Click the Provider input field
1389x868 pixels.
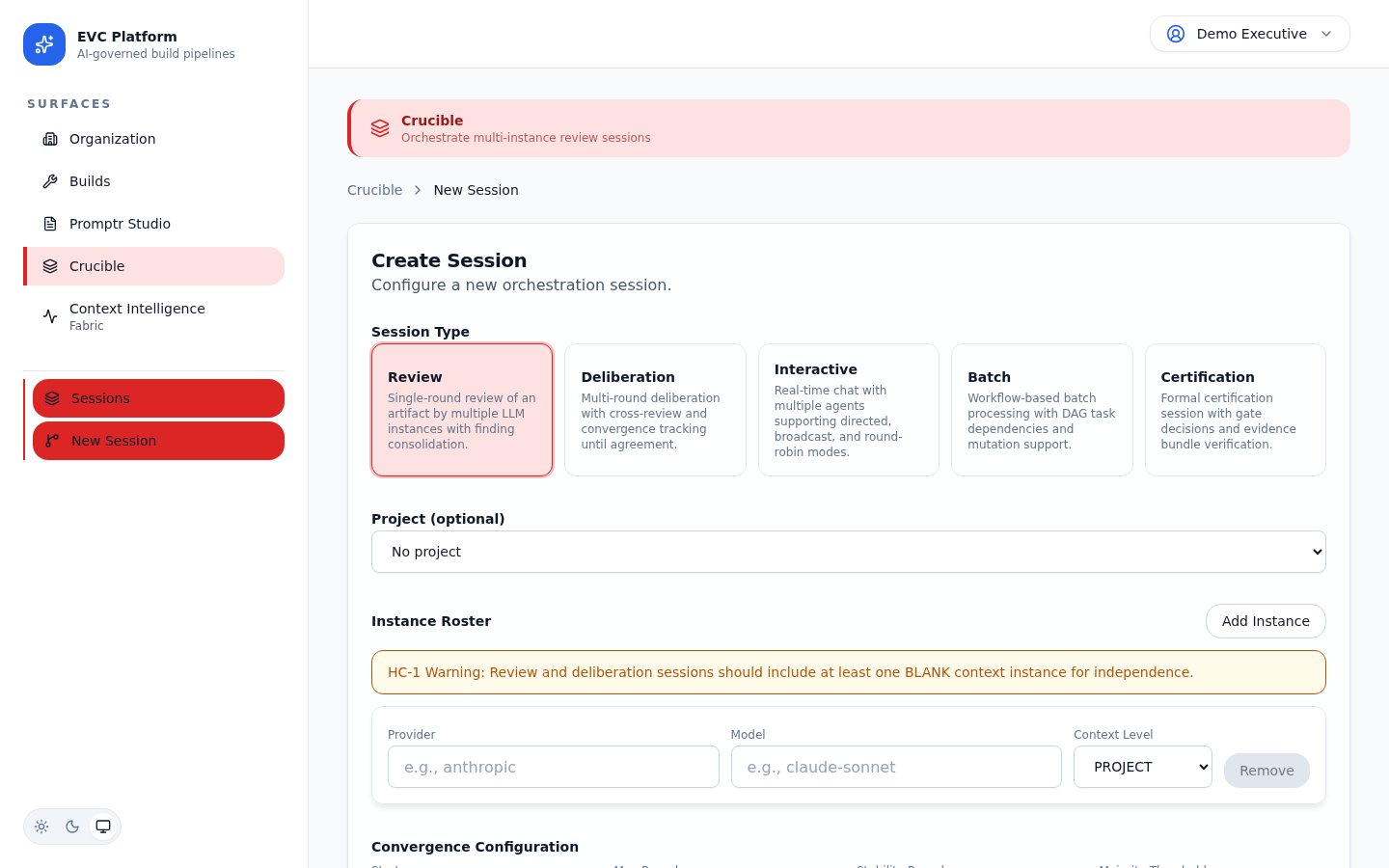pos(553,767)
